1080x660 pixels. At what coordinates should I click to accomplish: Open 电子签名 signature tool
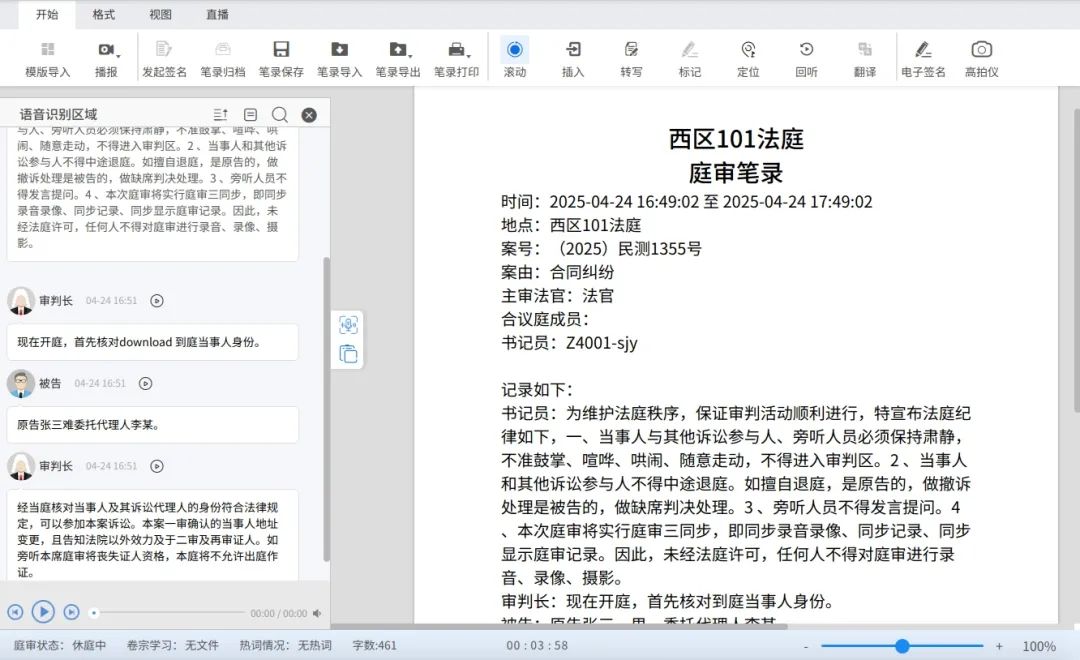pyautogui.click(x=923, y=50)
